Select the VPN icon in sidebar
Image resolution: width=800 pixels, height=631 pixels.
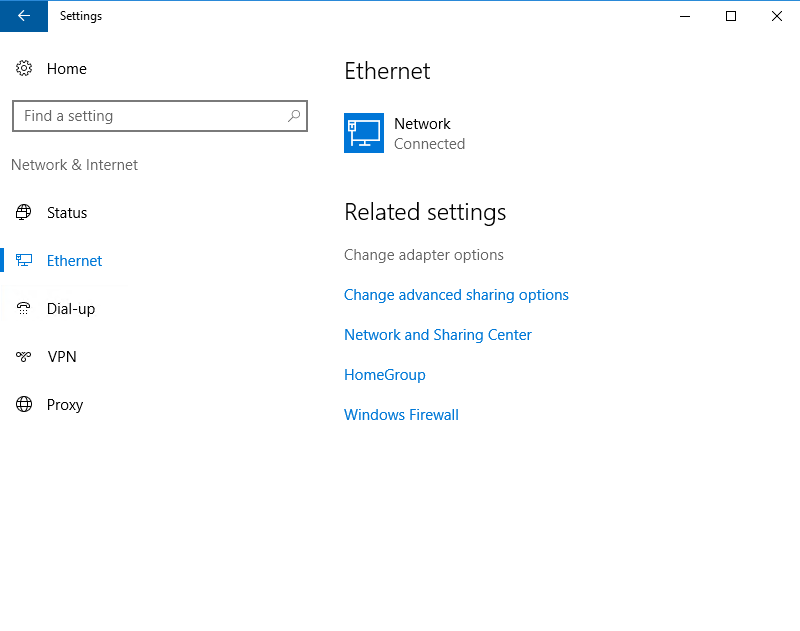pyautogui.click(x=24, y=357)
